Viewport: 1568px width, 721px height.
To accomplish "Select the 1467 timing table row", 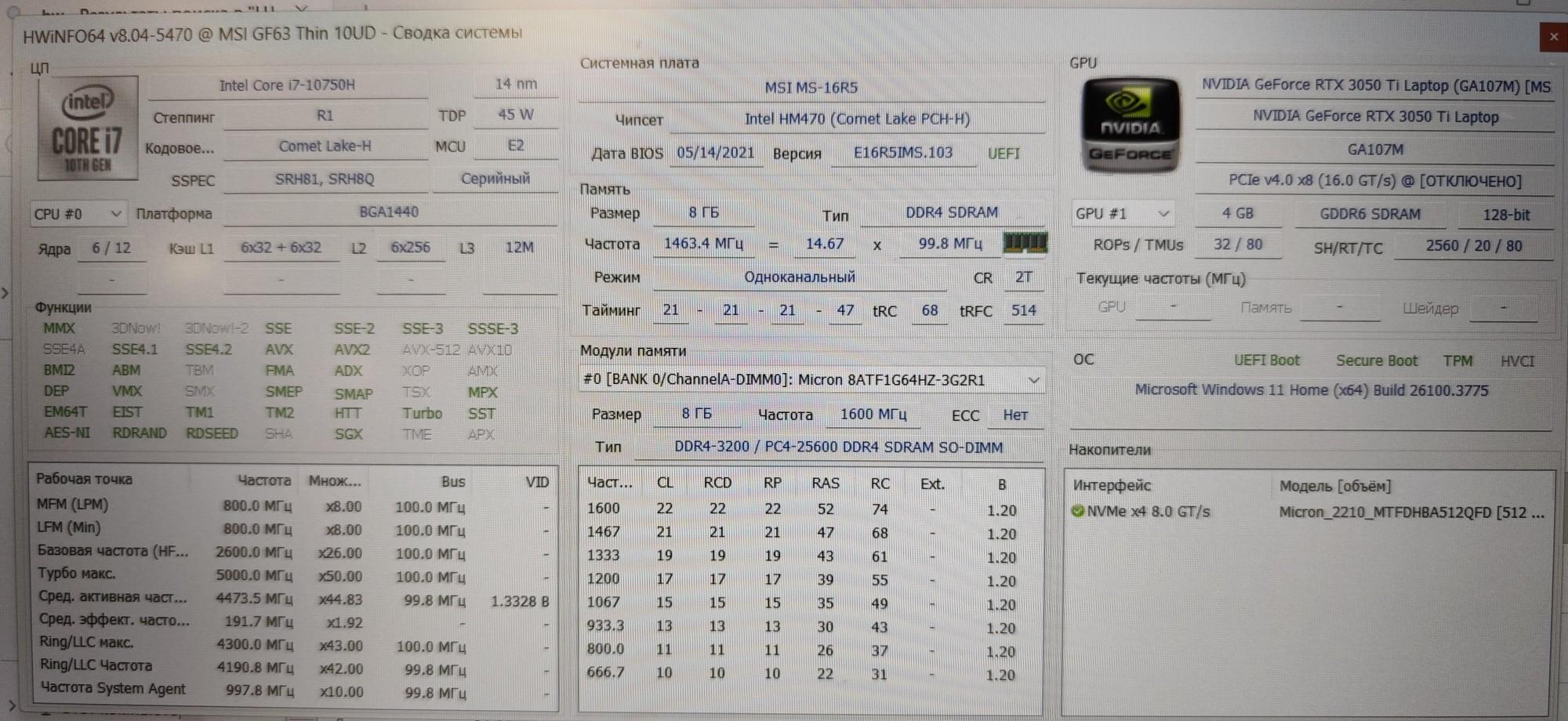I will (811, 532).
